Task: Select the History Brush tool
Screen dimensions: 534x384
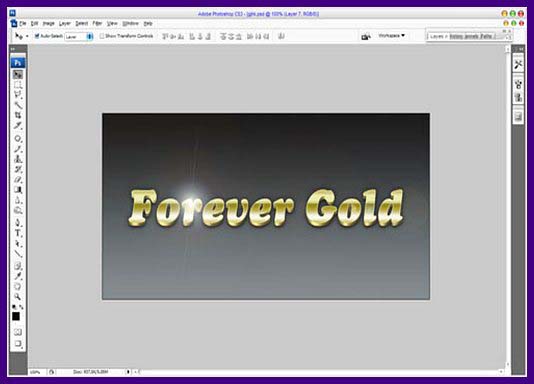Action: click(x=18, y=169)
